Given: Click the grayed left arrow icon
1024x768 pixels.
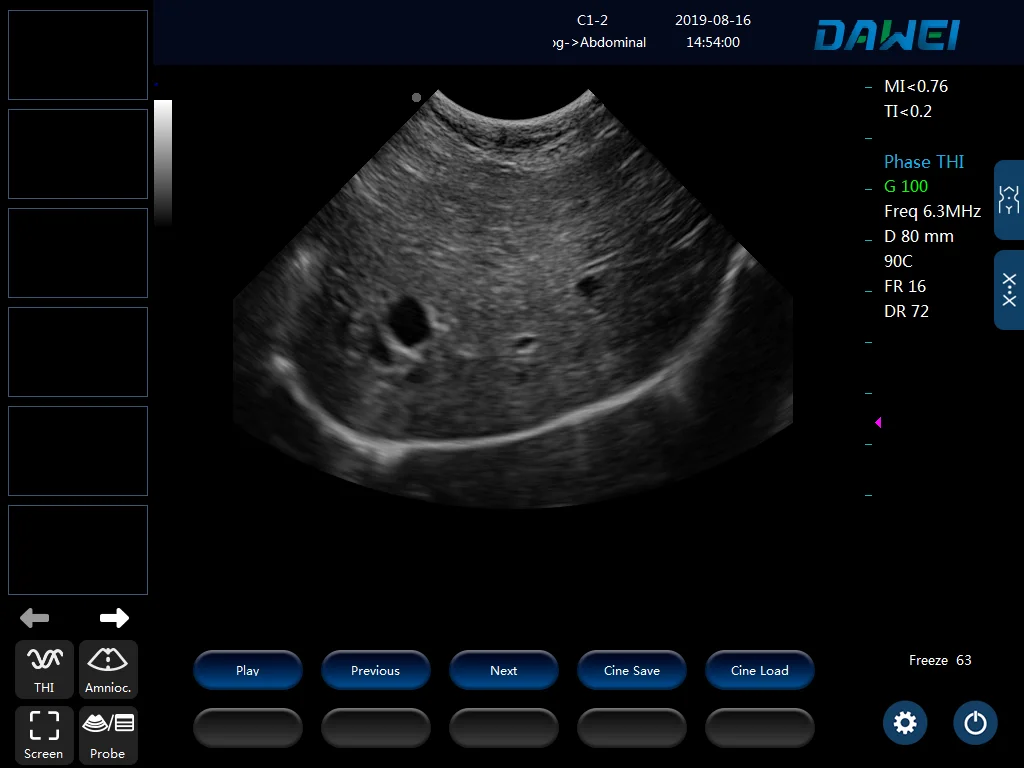Looking at the screenshot, I should coord(34,618).
